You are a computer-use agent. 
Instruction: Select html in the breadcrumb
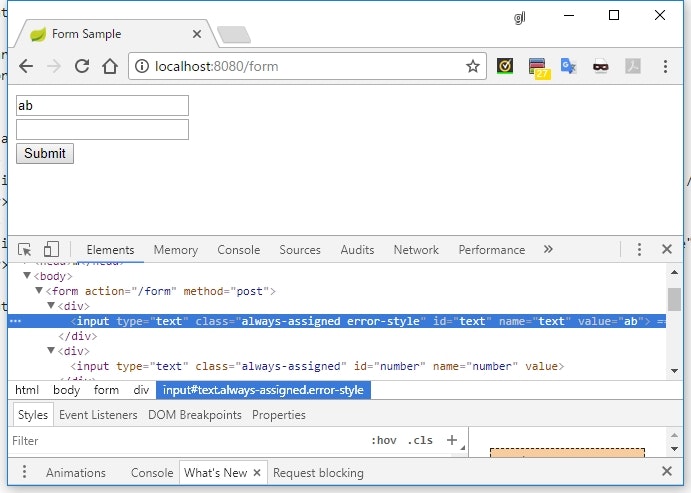tap(27, 390)
